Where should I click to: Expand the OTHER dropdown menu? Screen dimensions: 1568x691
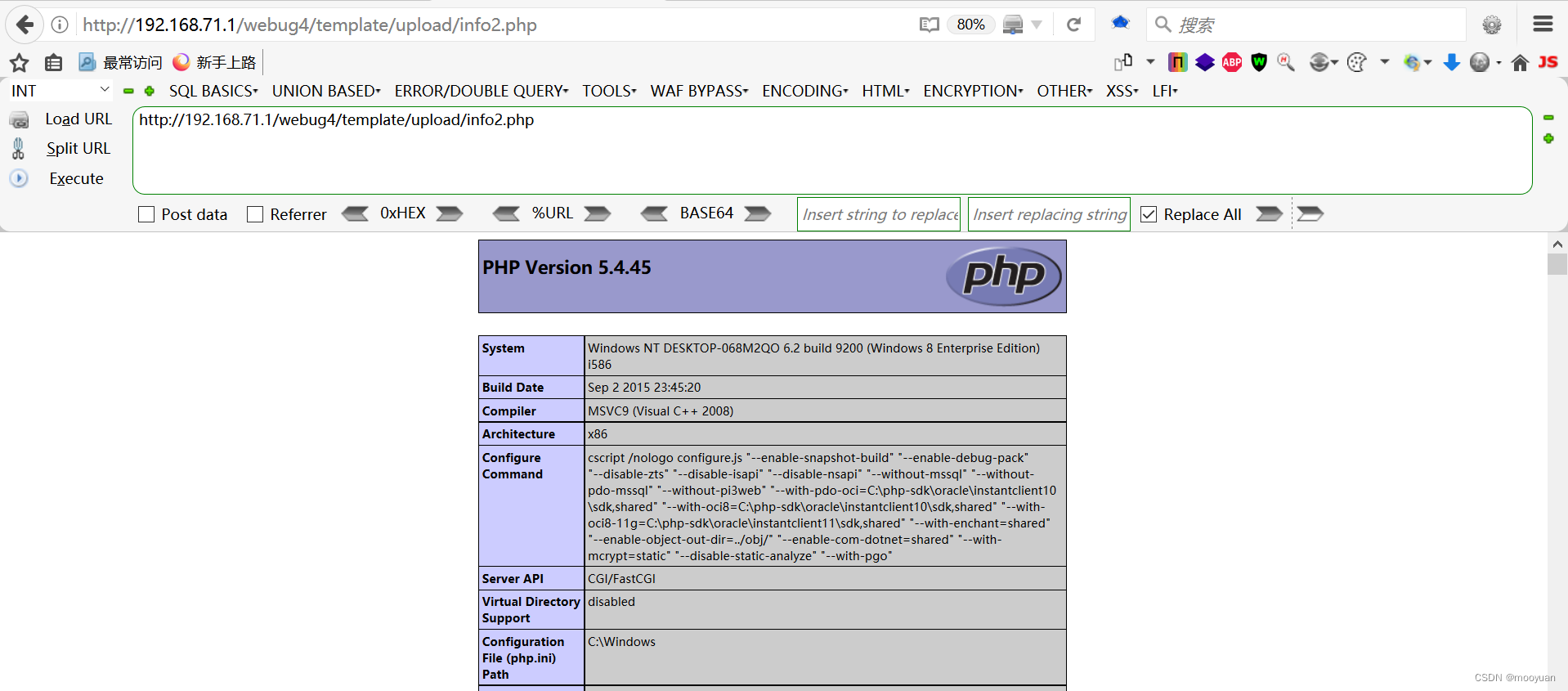coord(1064,91)
